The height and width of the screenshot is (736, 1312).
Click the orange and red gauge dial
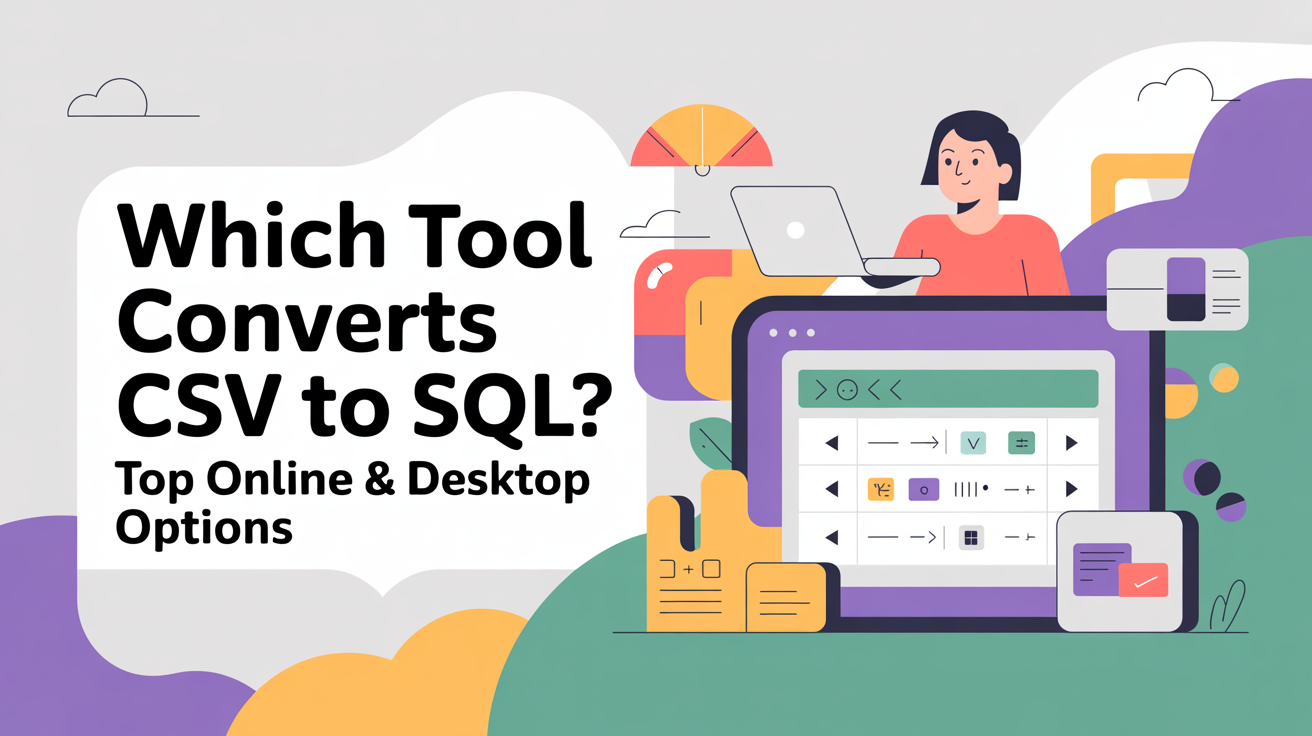pos(702,138)
